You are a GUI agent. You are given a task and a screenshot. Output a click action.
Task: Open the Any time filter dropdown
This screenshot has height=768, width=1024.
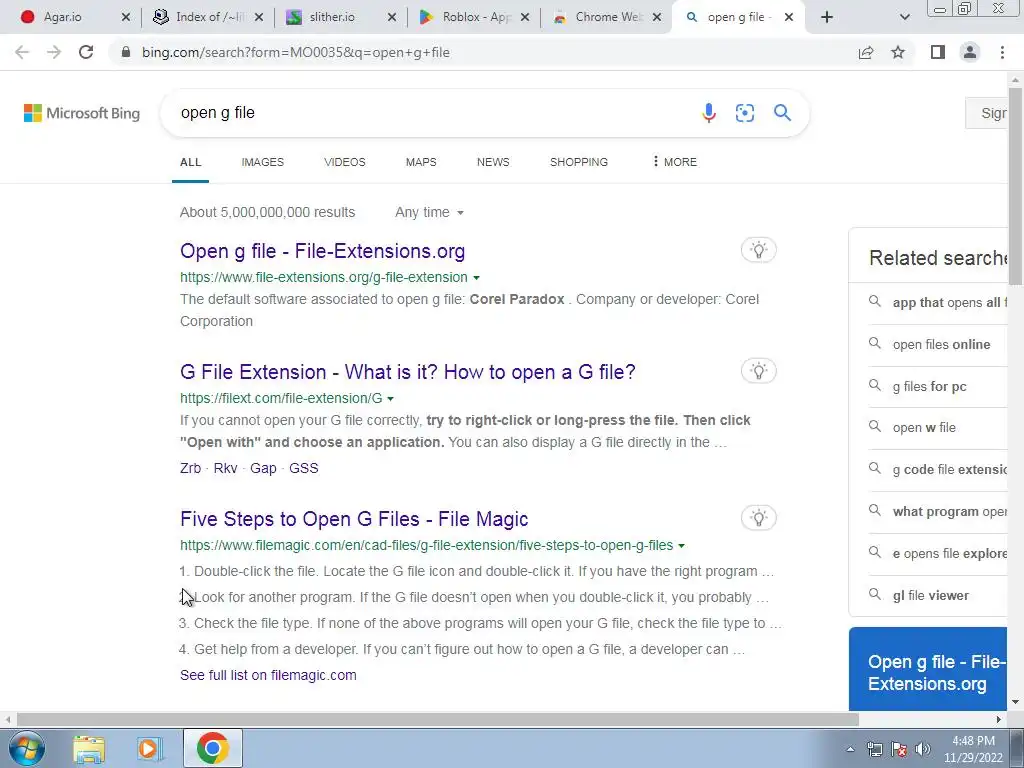click(429, 212)
